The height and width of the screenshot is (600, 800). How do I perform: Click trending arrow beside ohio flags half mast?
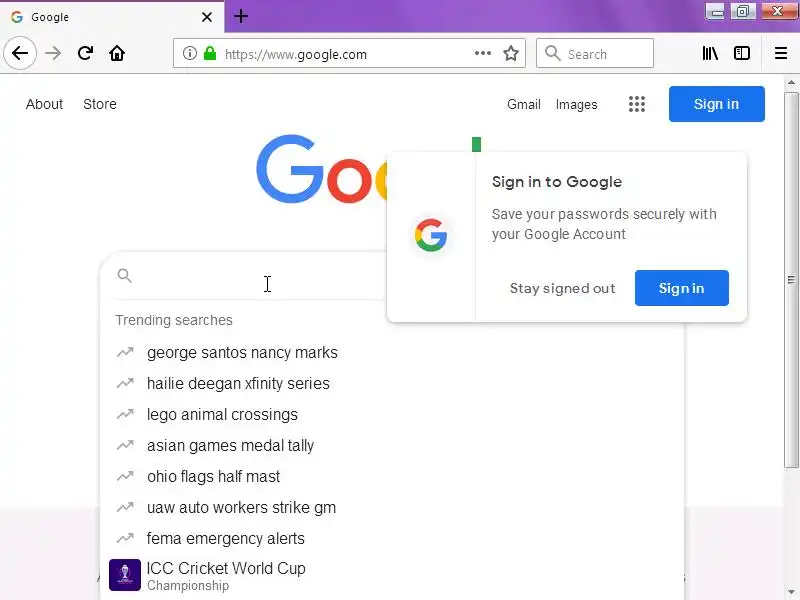click(x=125, y=477)
